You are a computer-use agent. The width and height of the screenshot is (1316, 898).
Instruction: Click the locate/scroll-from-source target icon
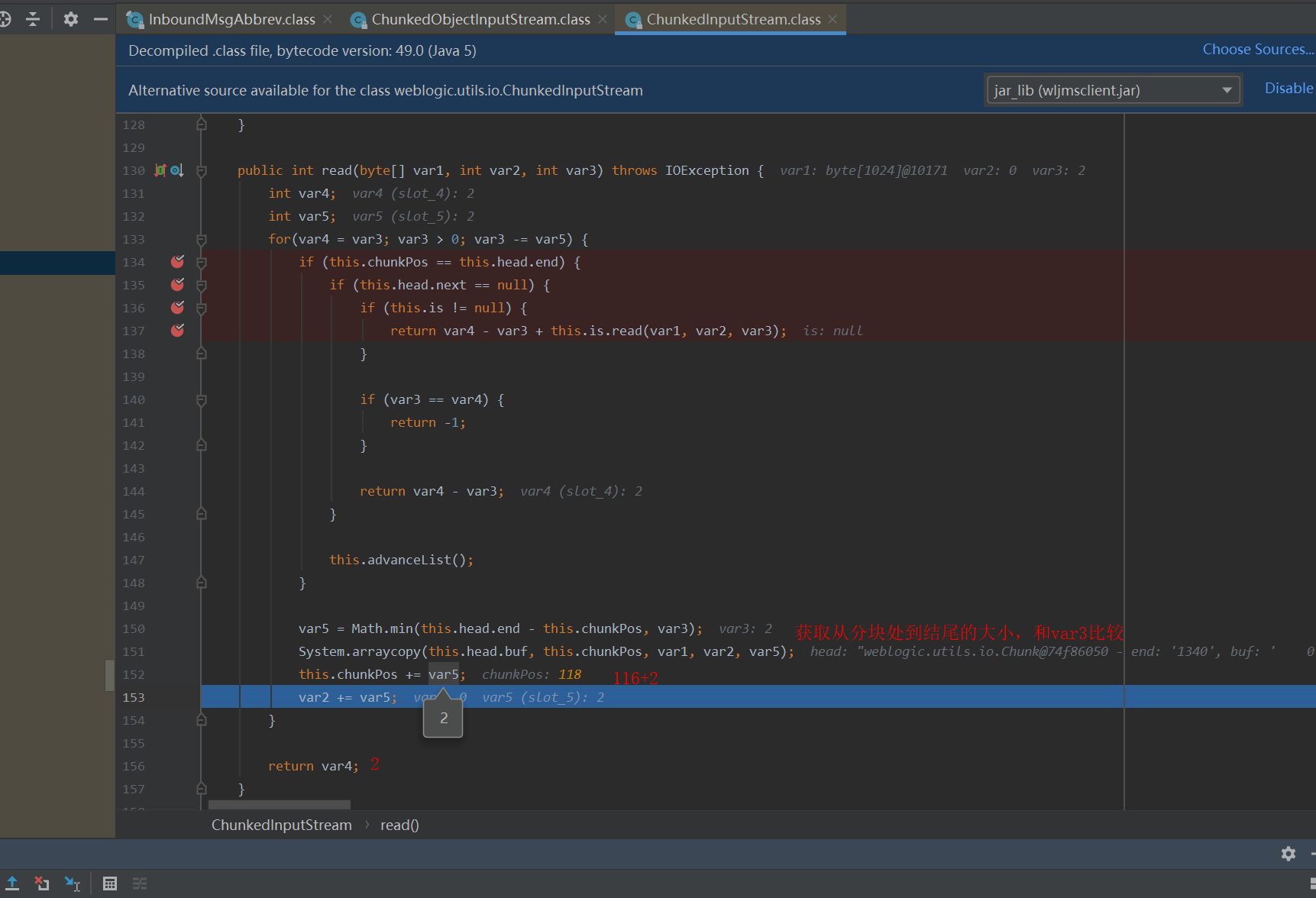pyautogui.click(x=4, y=19)
